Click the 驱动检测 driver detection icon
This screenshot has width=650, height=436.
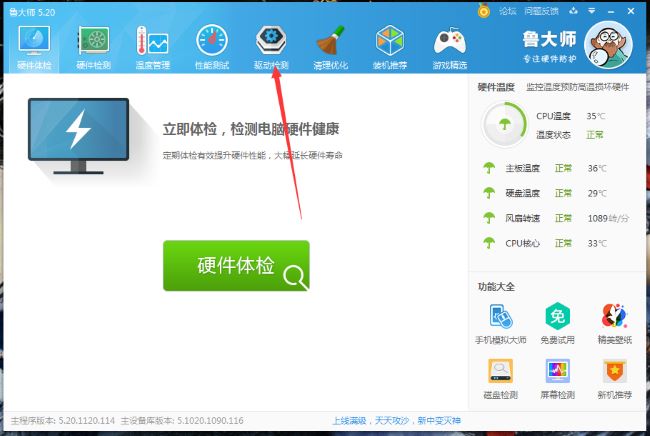coord(271,47)
